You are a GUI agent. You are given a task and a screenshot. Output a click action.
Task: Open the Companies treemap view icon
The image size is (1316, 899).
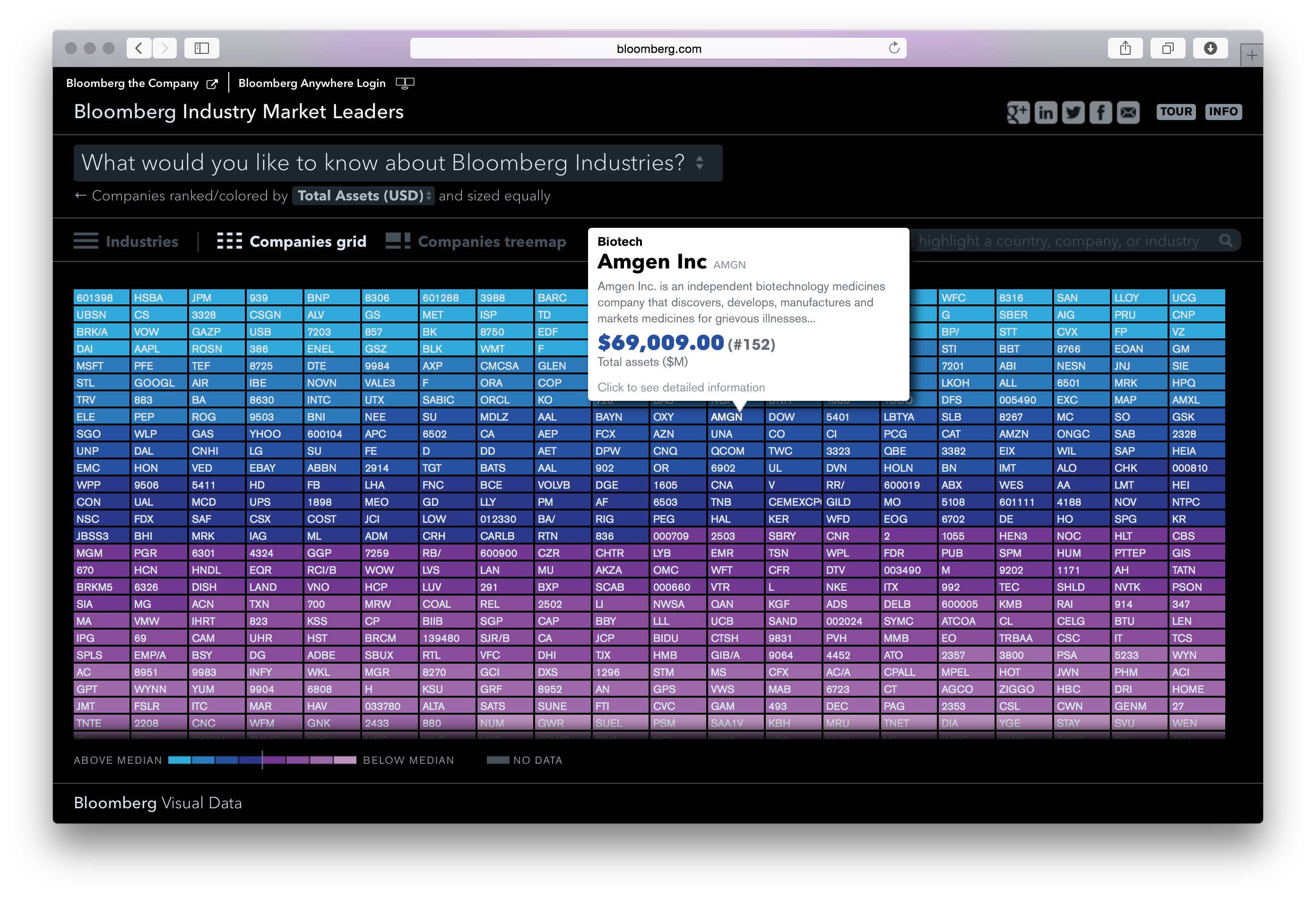[x=397, y=240]
